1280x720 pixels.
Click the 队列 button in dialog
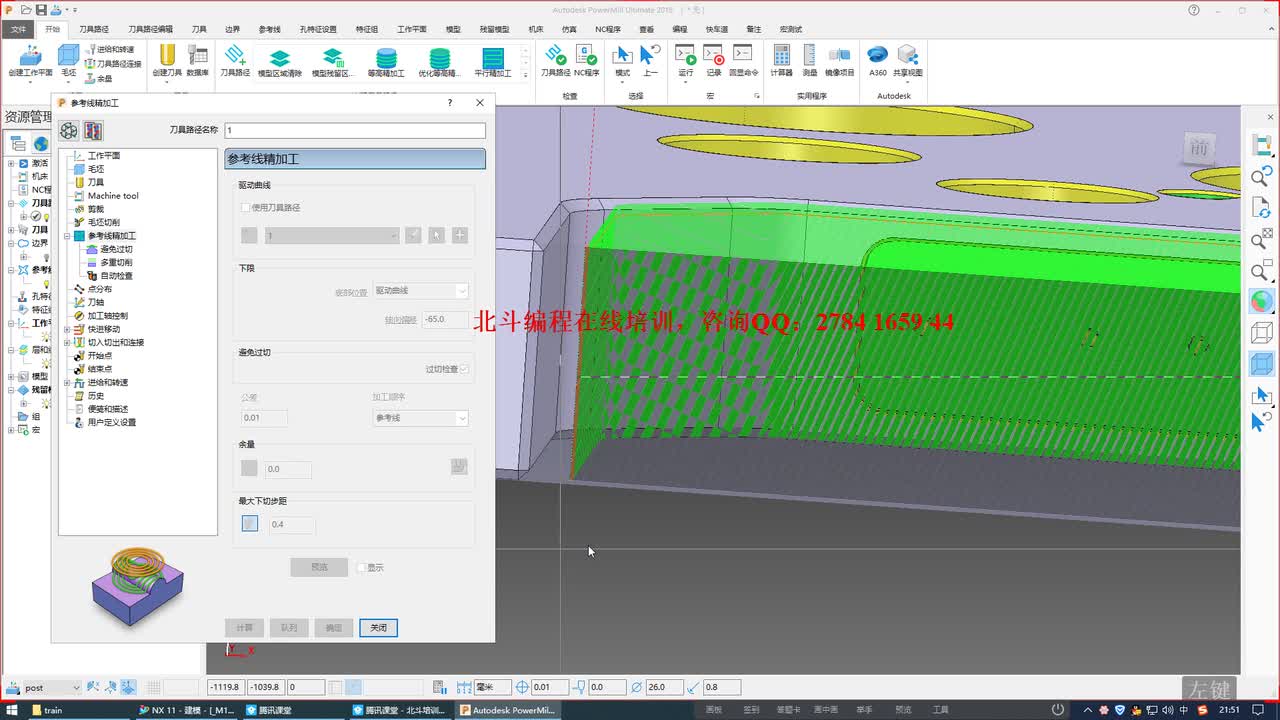(289, 627)
